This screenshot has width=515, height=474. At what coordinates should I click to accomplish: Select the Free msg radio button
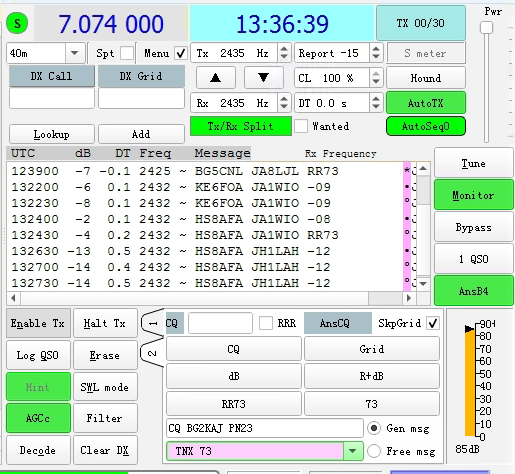(x=374, y=451)
